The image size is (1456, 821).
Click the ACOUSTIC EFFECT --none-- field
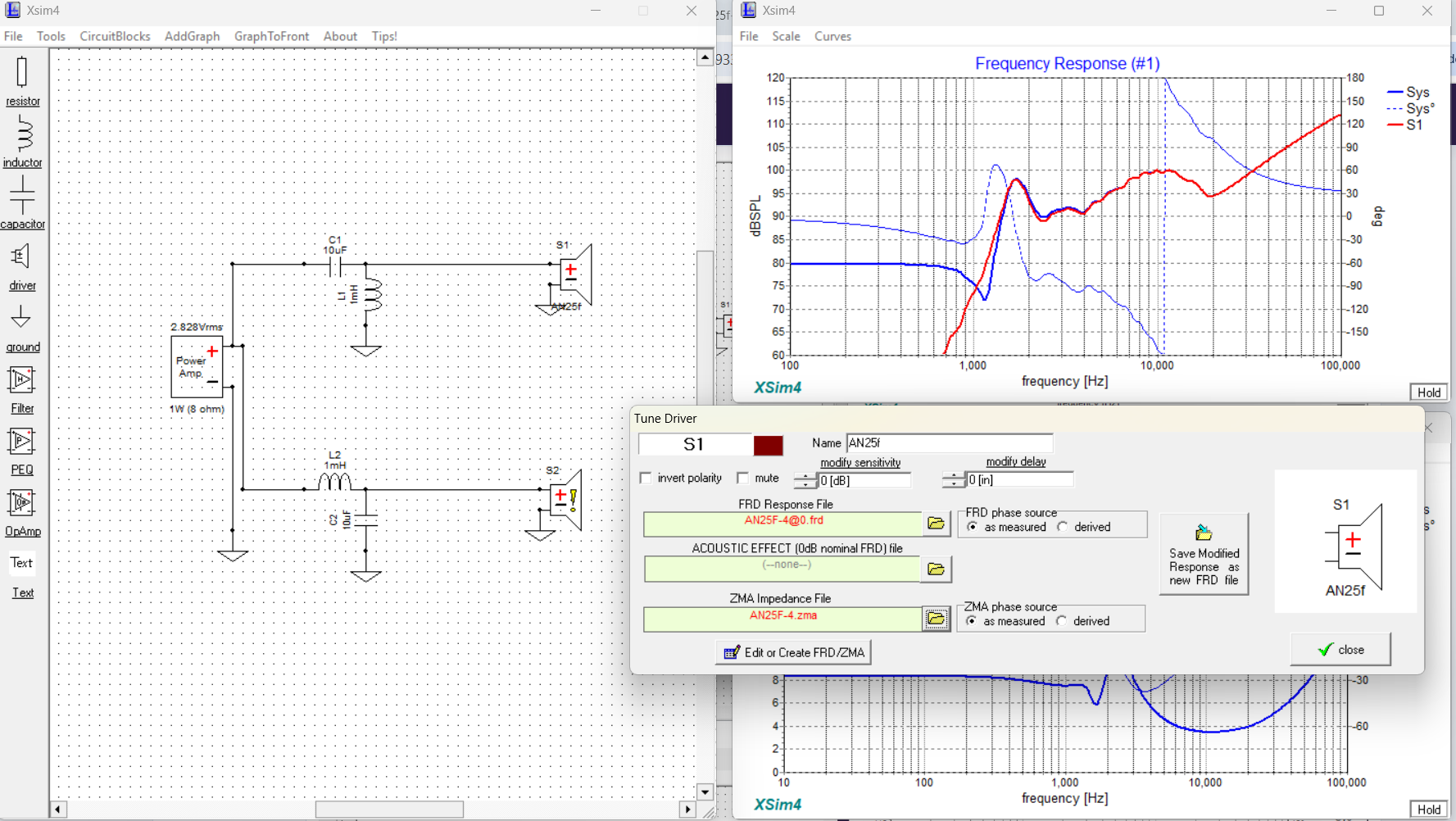[x=783, y=569]
